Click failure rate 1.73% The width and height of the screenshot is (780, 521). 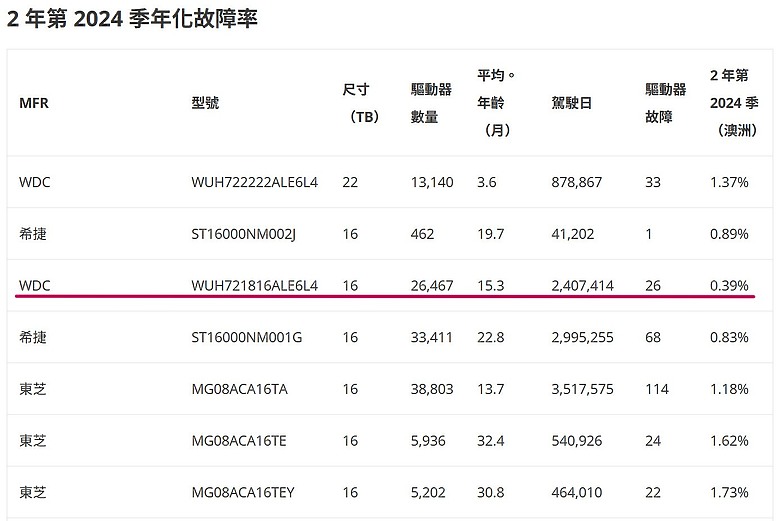729,493
